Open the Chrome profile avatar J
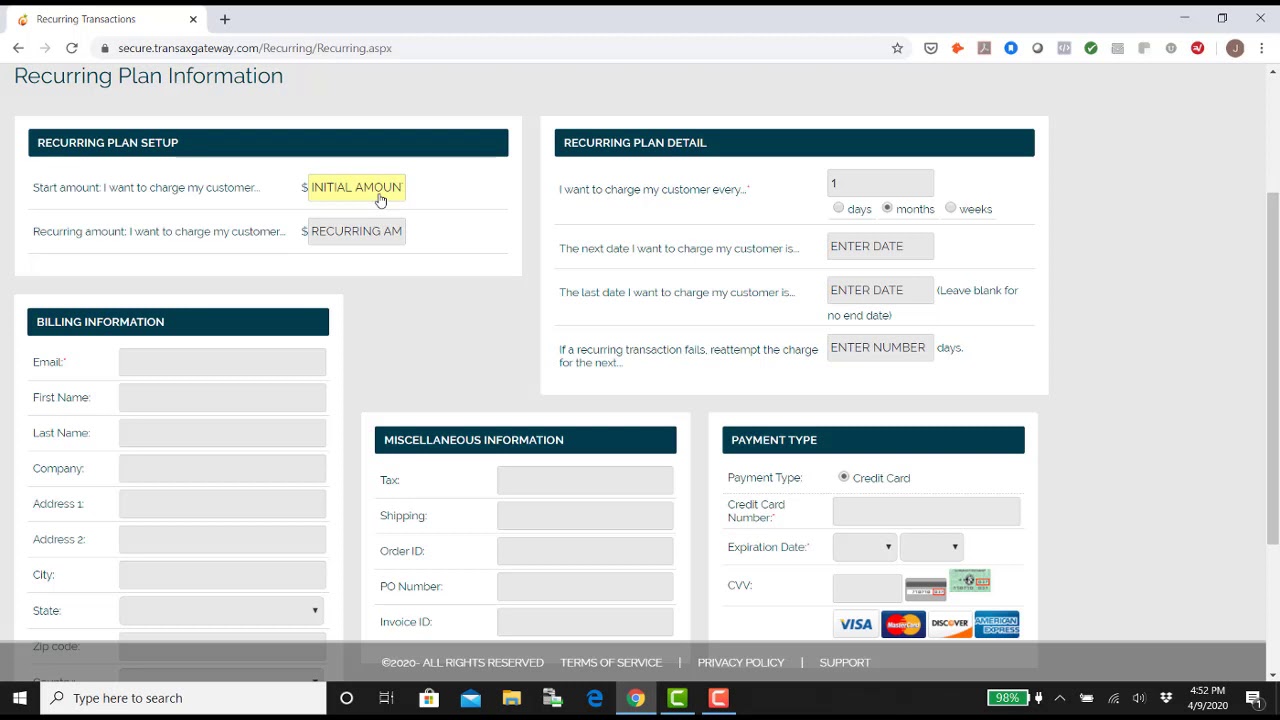This screenshot has width=1280, height=720. click(x=1235, y=48)
